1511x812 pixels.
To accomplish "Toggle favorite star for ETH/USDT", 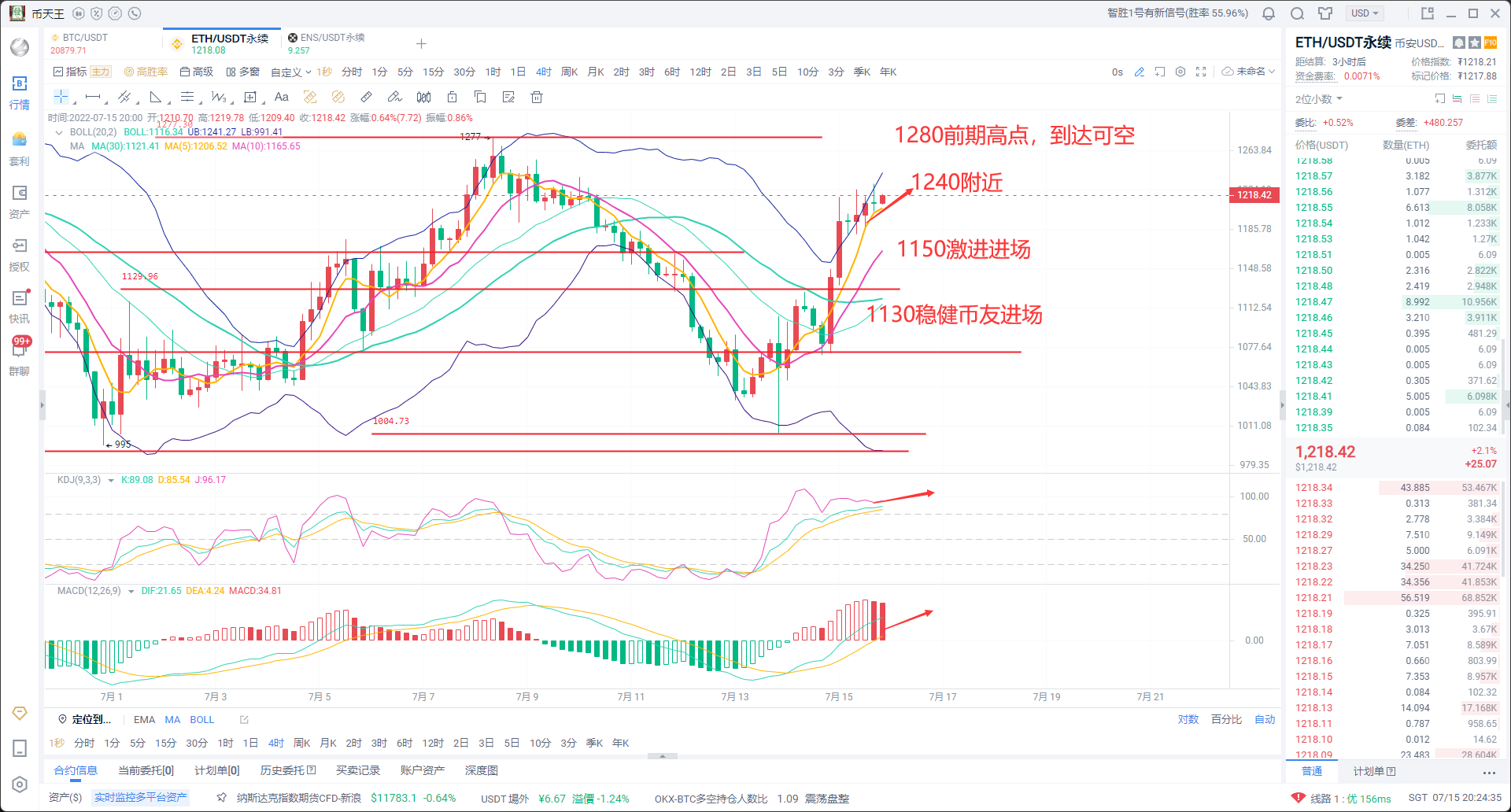I will pos(1475,42).
